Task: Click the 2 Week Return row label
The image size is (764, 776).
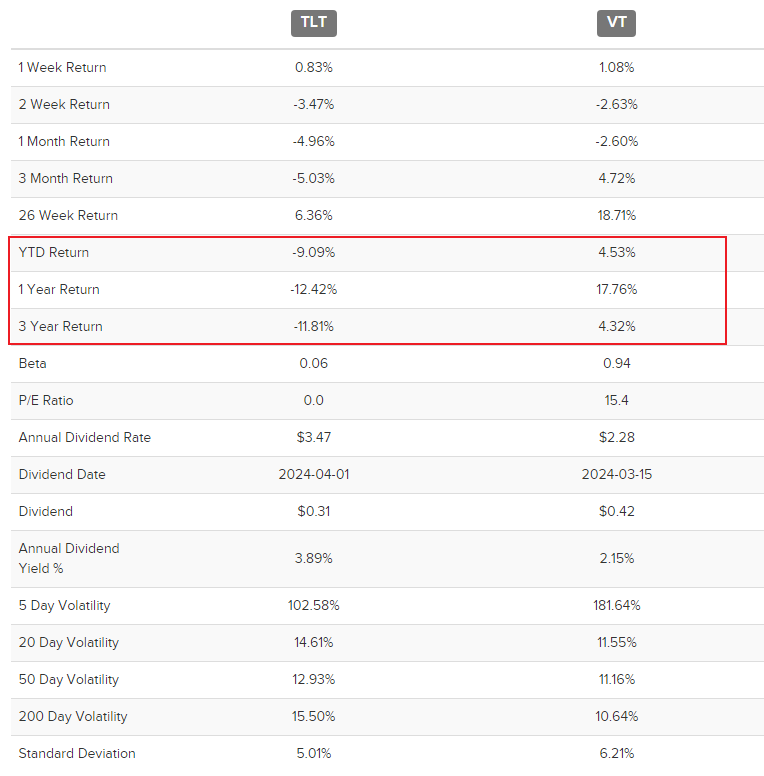Action: pyautogui.click(x=64, y=104)
